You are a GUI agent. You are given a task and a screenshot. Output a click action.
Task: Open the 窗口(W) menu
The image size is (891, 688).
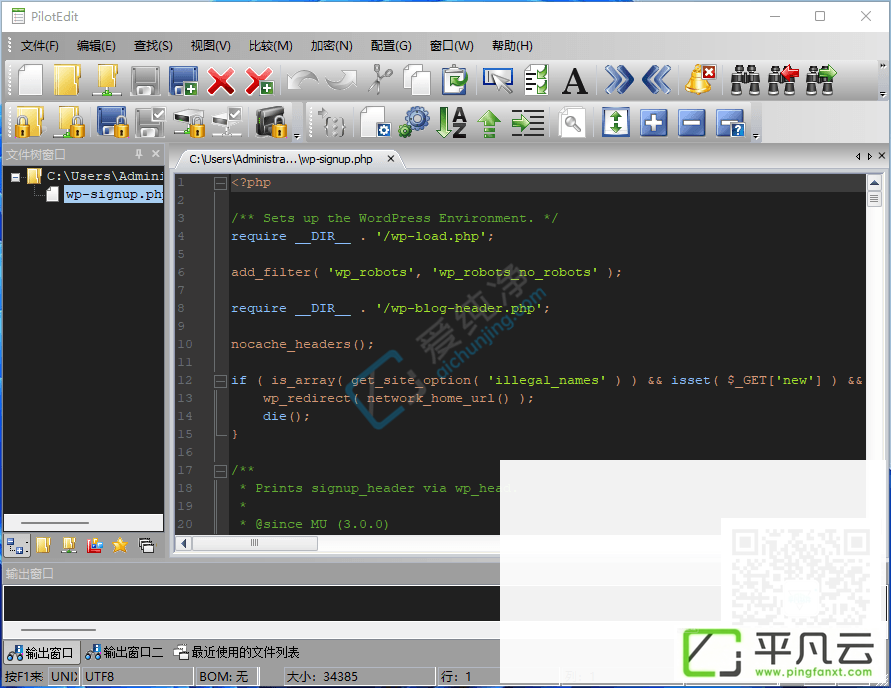(x=452, y=45)
